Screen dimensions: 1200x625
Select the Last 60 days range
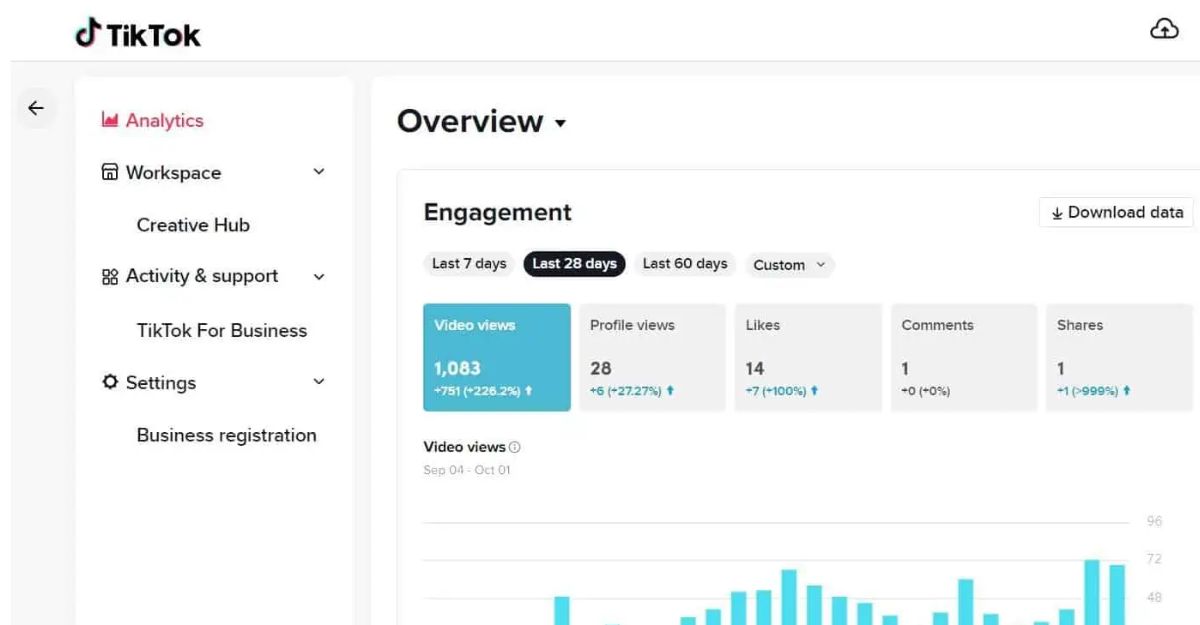(x=685, y=264)
